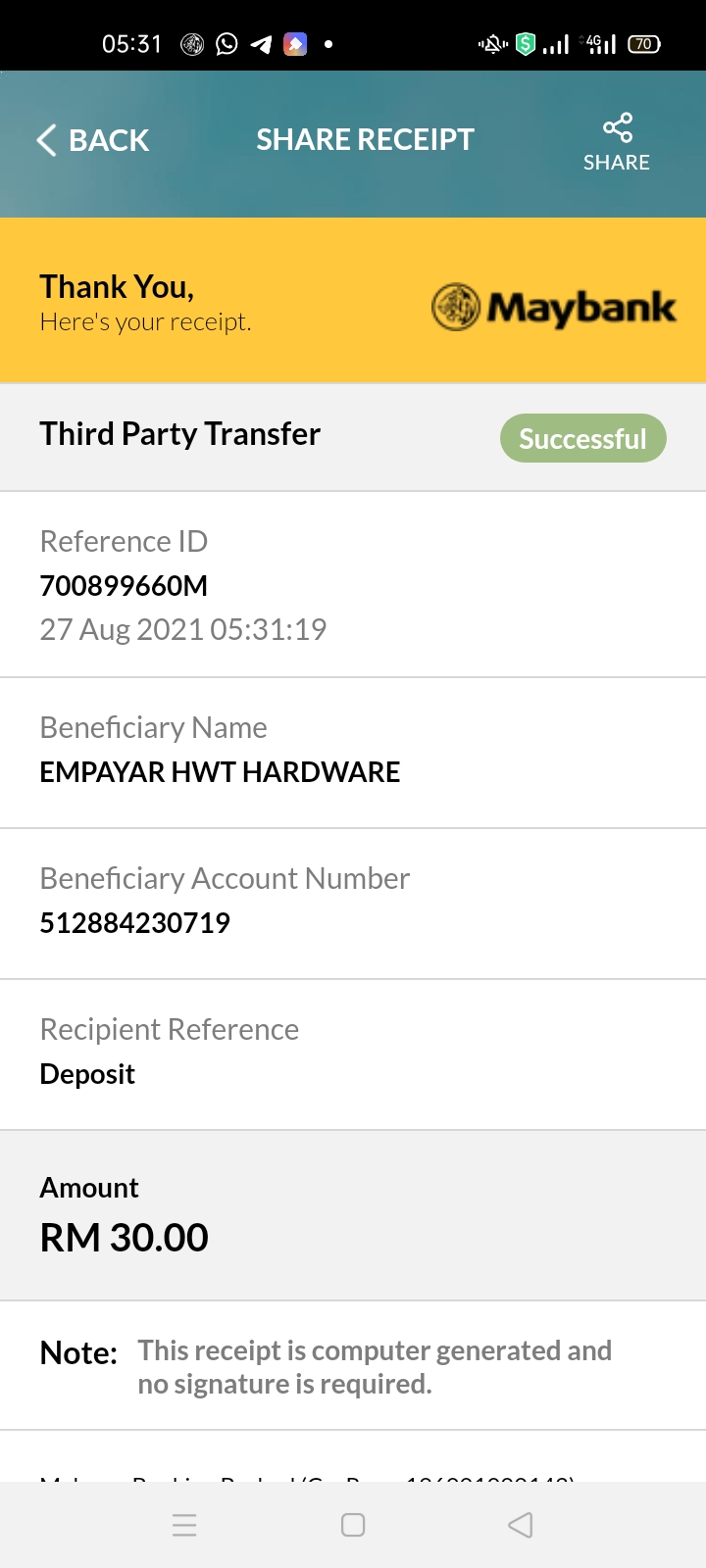Go back using the BACK chevron
This screenshot has width=706, height=1568.
[x=46, y=140]
